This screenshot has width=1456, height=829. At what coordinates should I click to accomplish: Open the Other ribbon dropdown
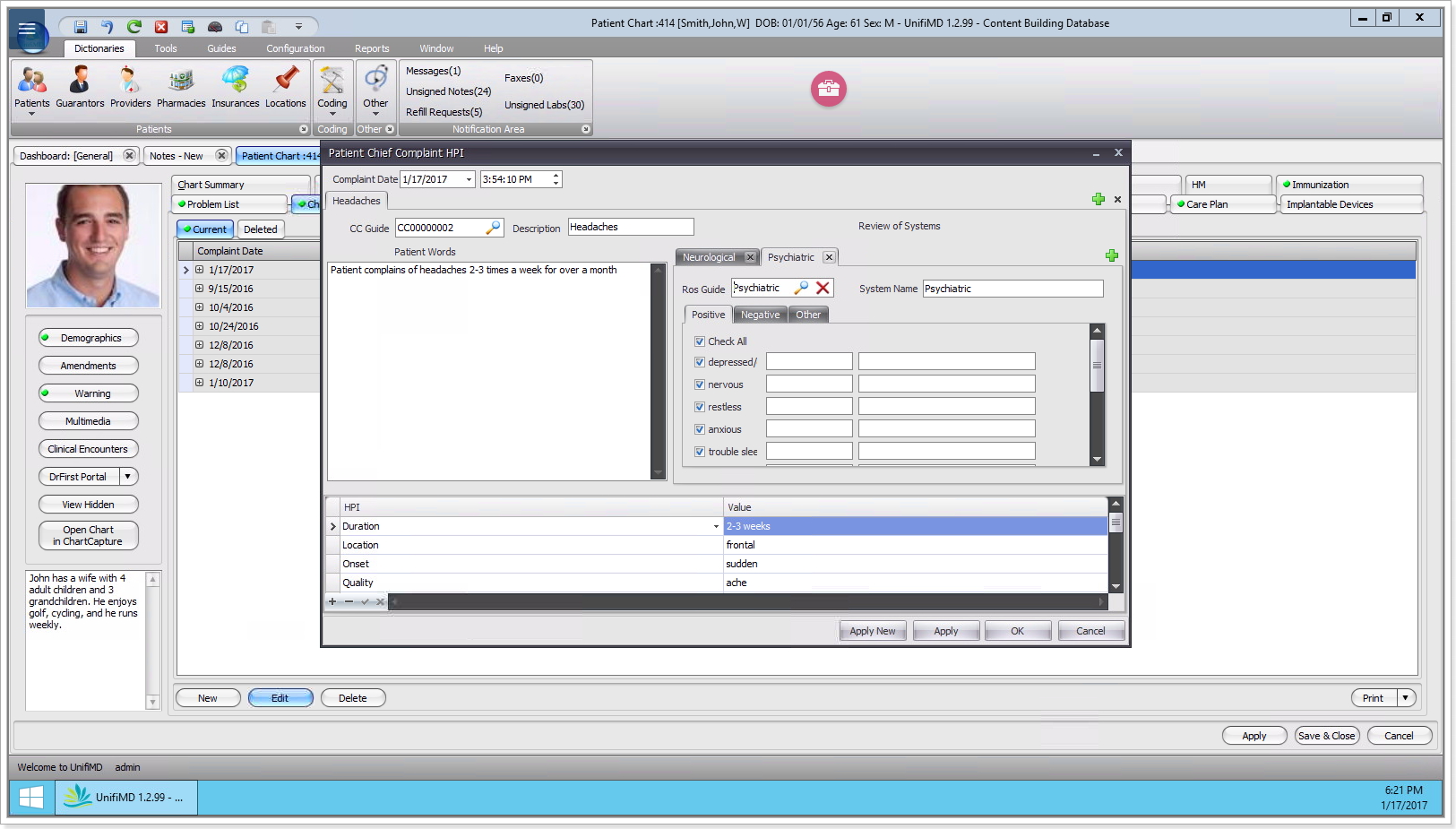[375, 115]
